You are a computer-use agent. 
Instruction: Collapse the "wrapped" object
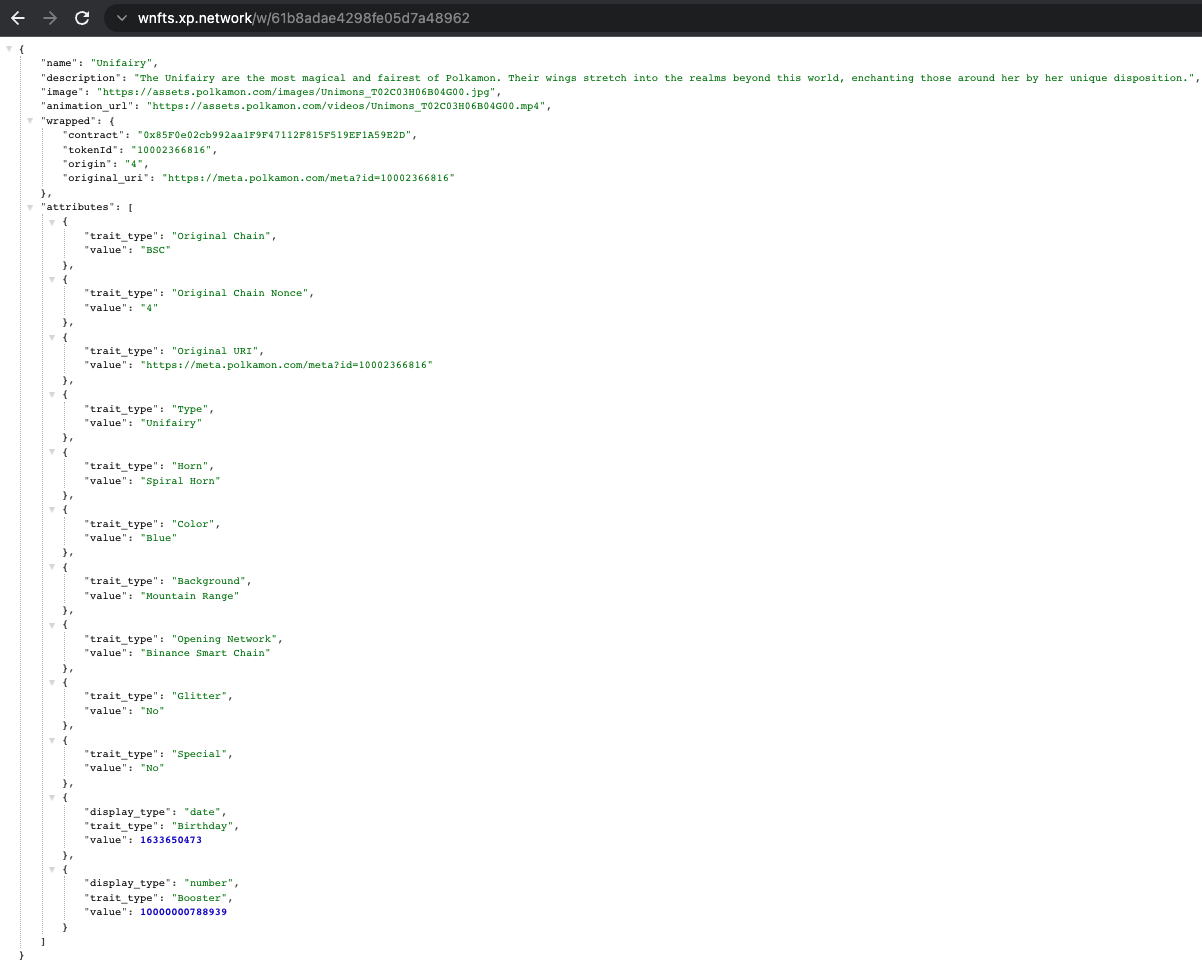pyautogui.click(x=31, y=120)
